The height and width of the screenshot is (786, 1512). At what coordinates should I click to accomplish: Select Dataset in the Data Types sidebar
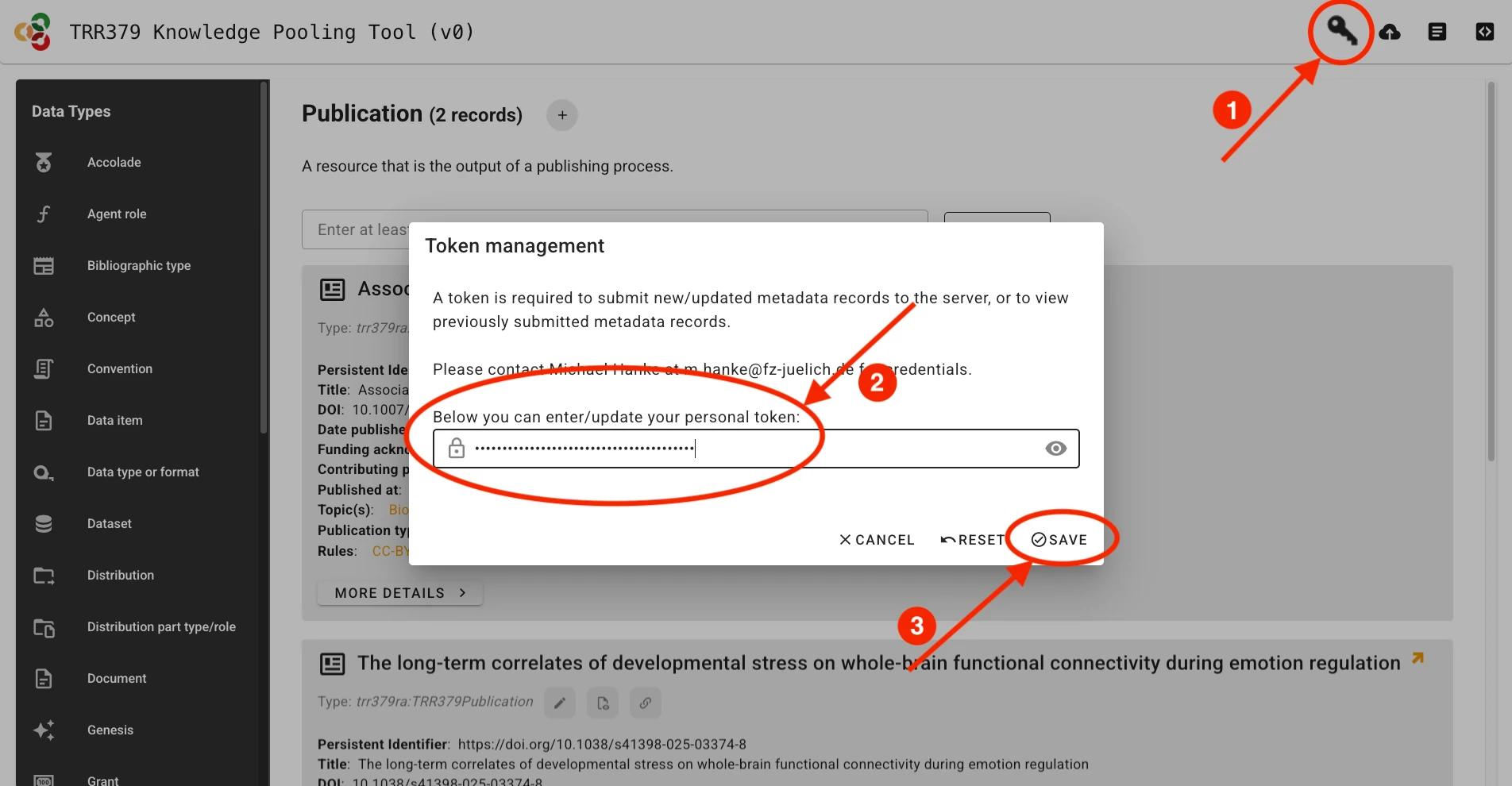pos(109,523)
